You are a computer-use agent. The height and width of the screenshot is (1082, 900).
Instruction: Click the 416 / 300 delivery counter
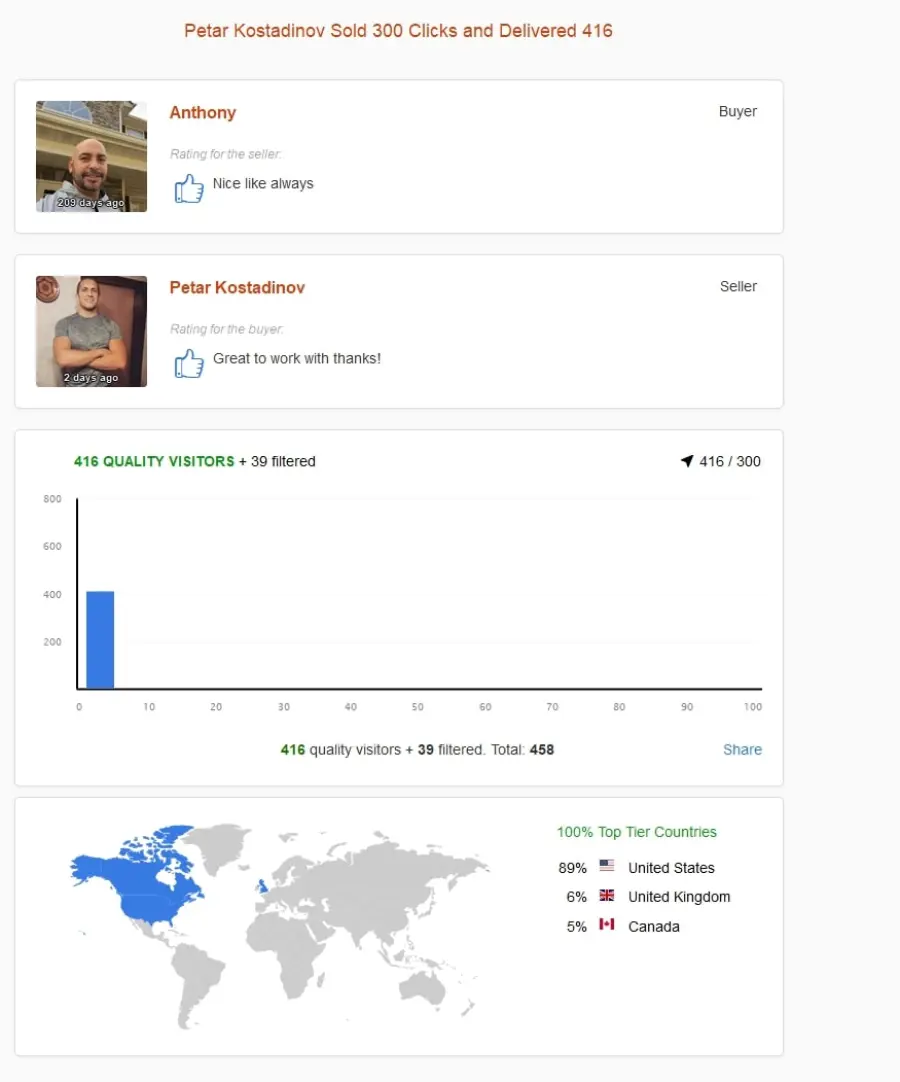point(730,461)
